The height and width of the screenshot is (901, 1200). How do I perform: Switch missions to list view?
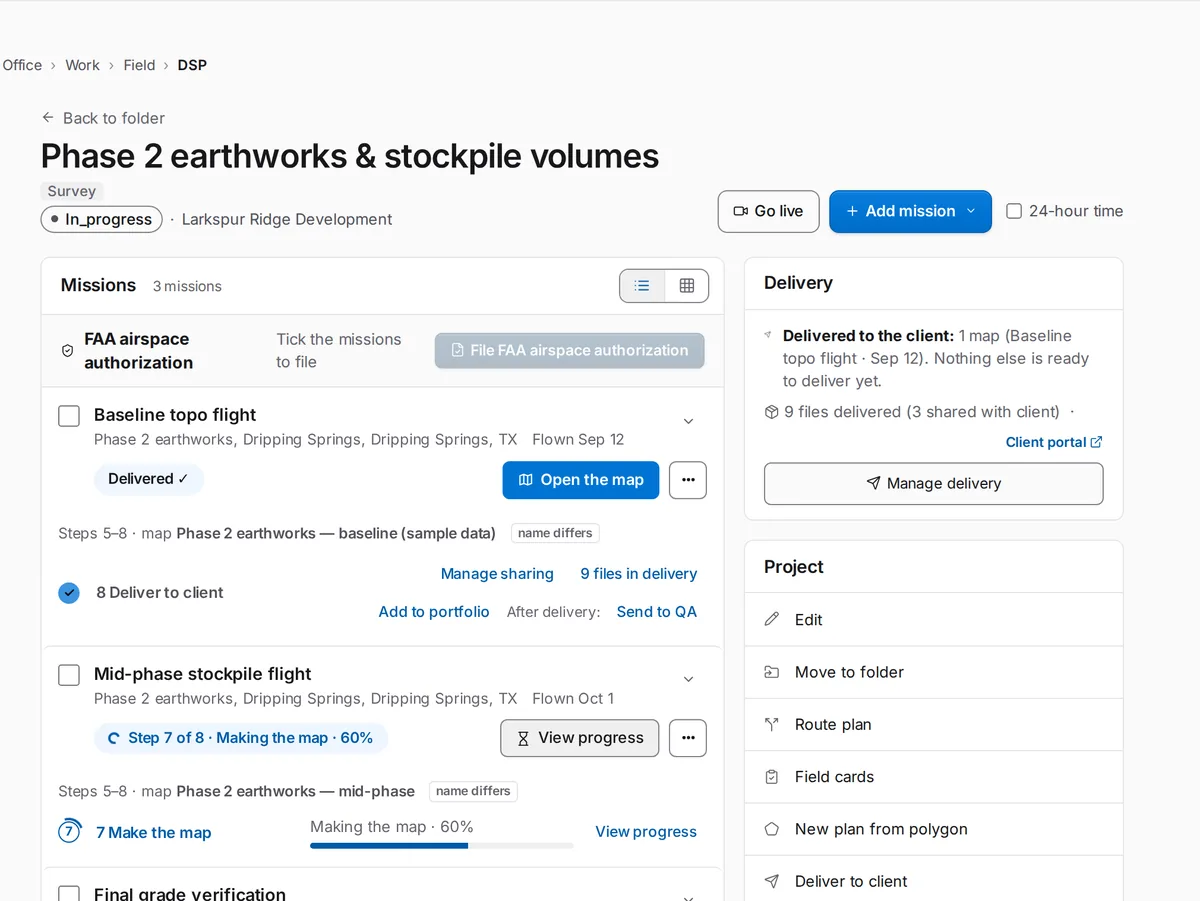[x=642, y=286]
